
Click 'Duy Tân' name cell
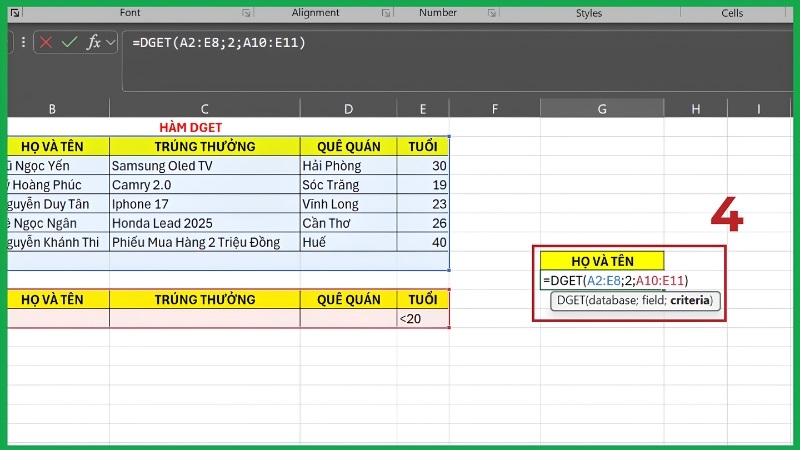tap(58, 204)
